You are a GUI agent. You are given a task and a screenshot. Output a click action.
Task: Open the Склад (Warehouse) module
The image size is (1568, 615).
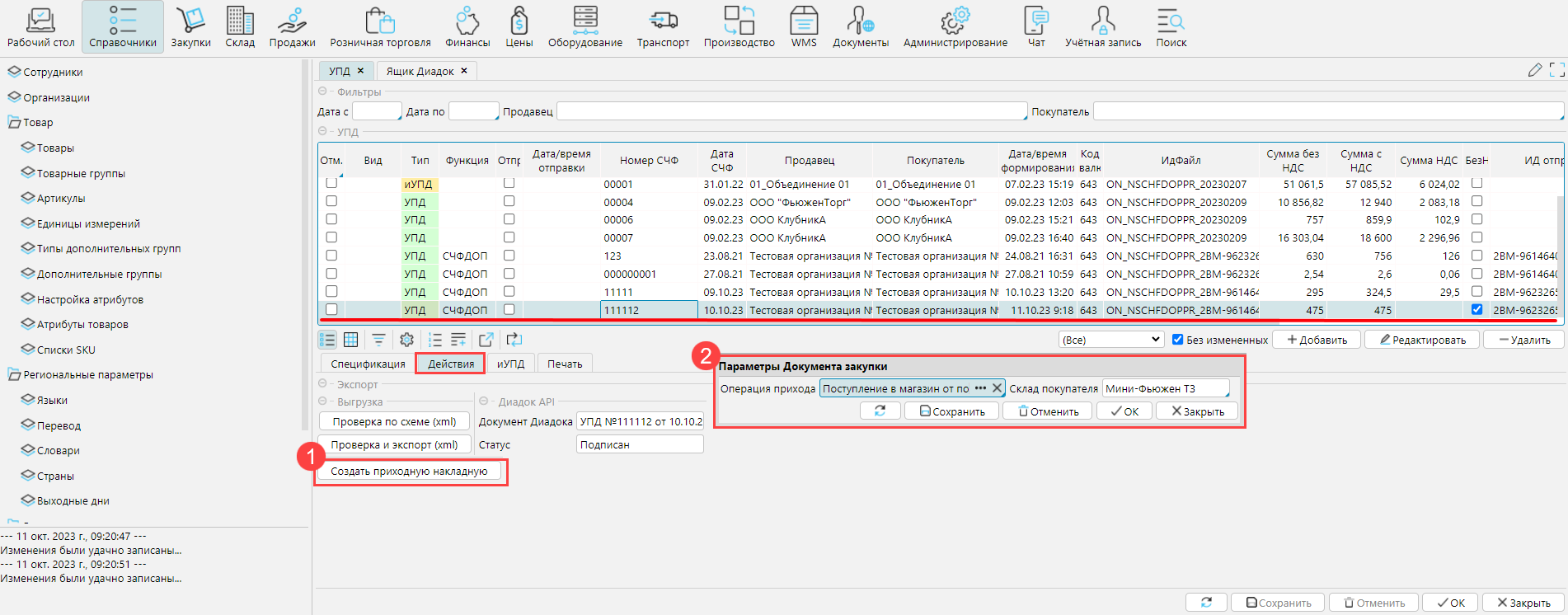point(240,26)
